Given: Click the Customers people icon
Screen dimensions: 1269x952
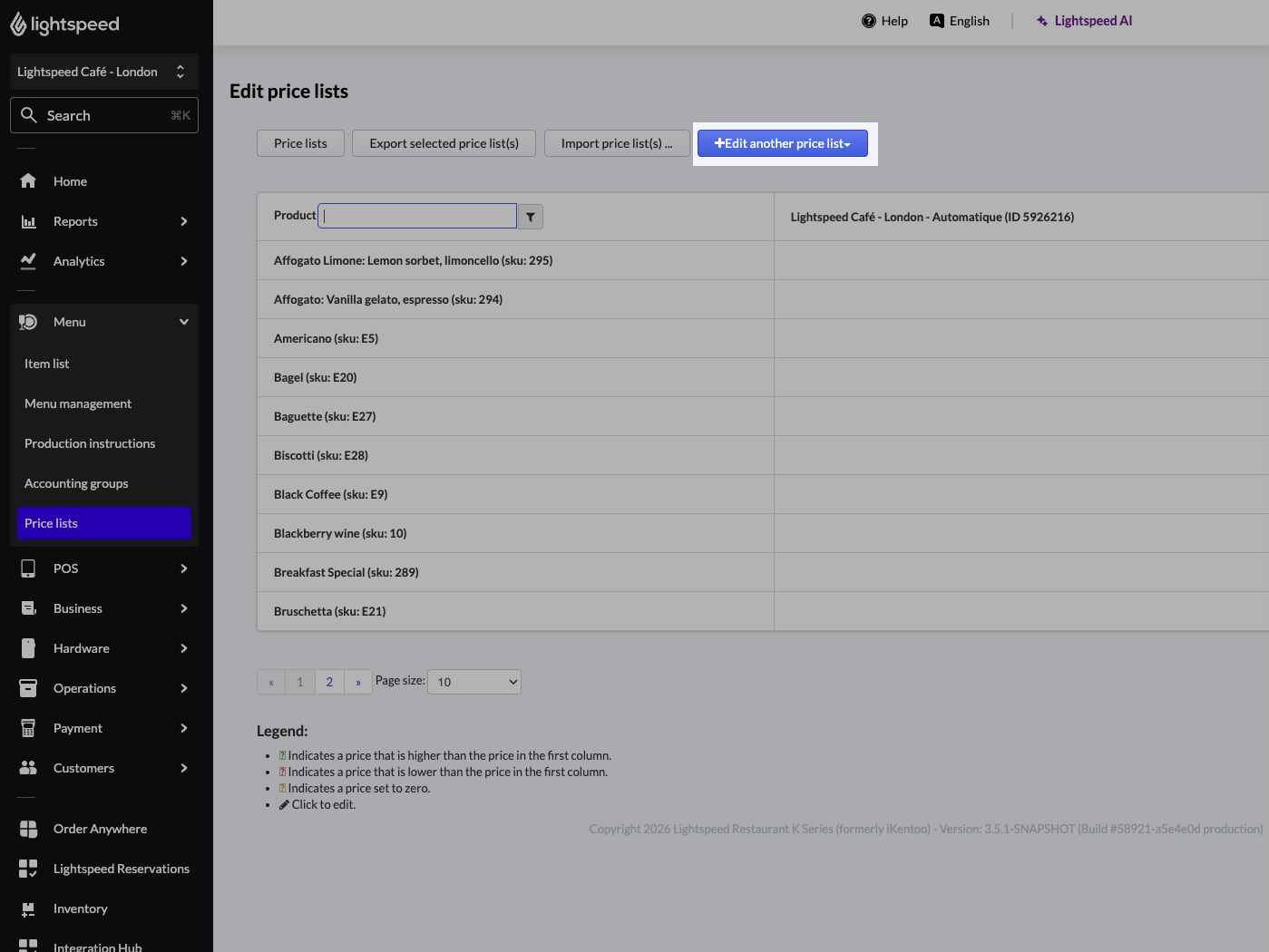Looking at the screenshot, I should point(28,768).
